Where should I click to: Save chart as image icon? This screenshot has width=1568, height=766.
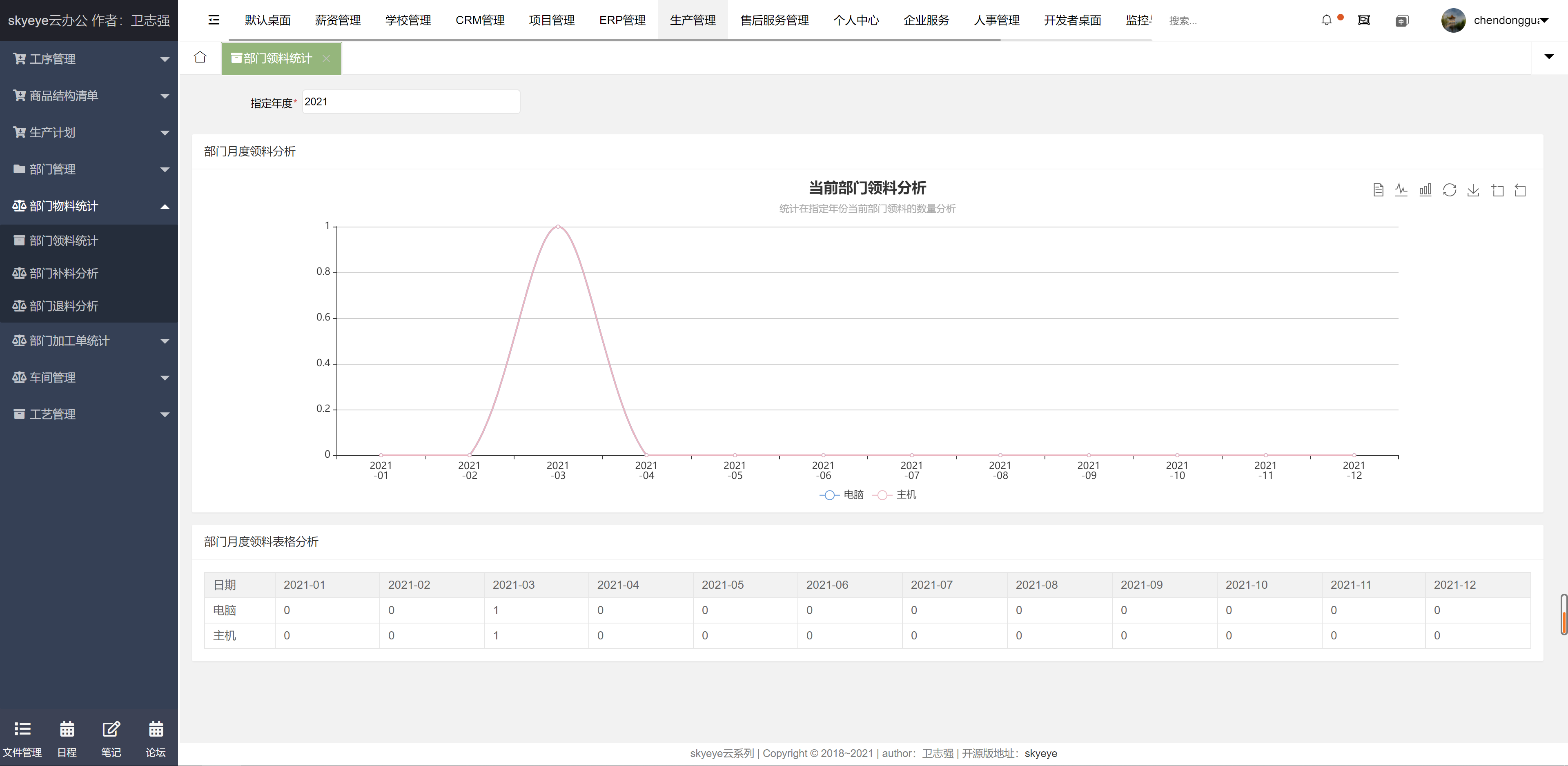1473,191
